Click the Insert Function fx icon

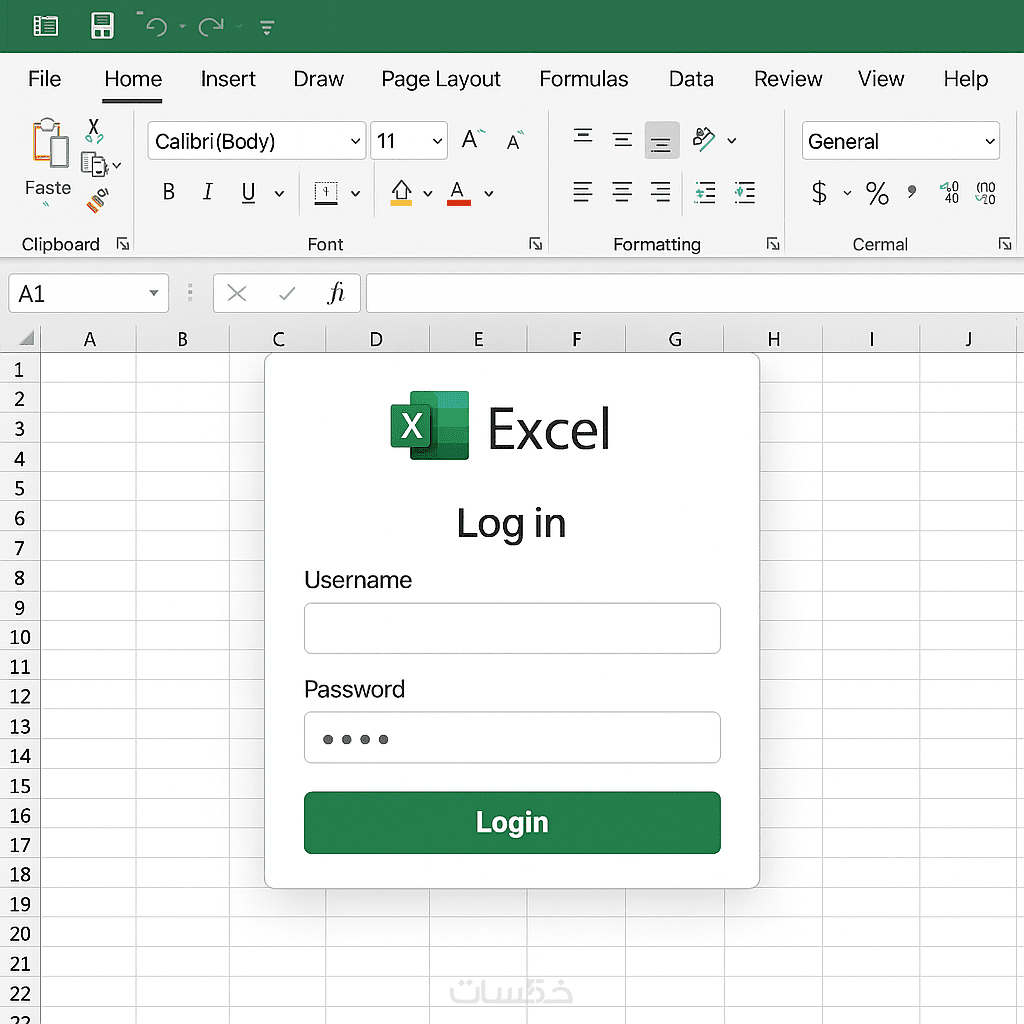pos(336,293)
